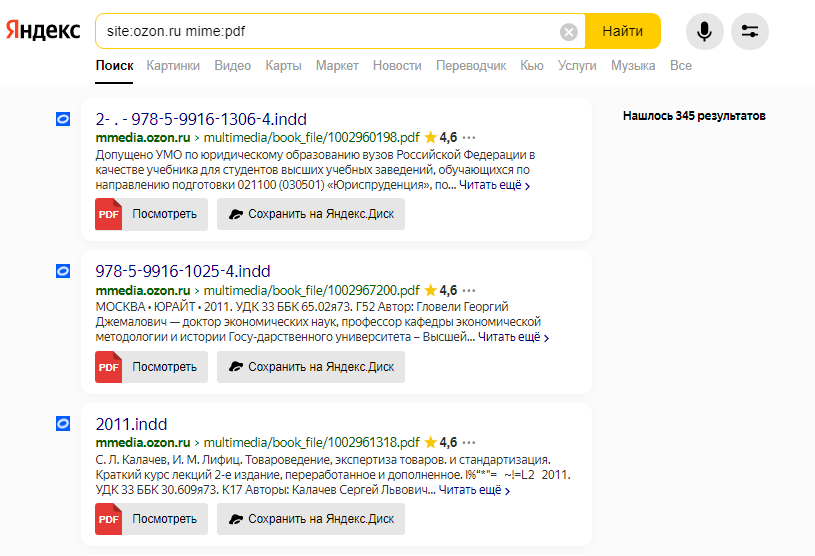Screen dimensions: 815x556
Task: Start voice search with microphone icon
Action: [x=704, y=31]
